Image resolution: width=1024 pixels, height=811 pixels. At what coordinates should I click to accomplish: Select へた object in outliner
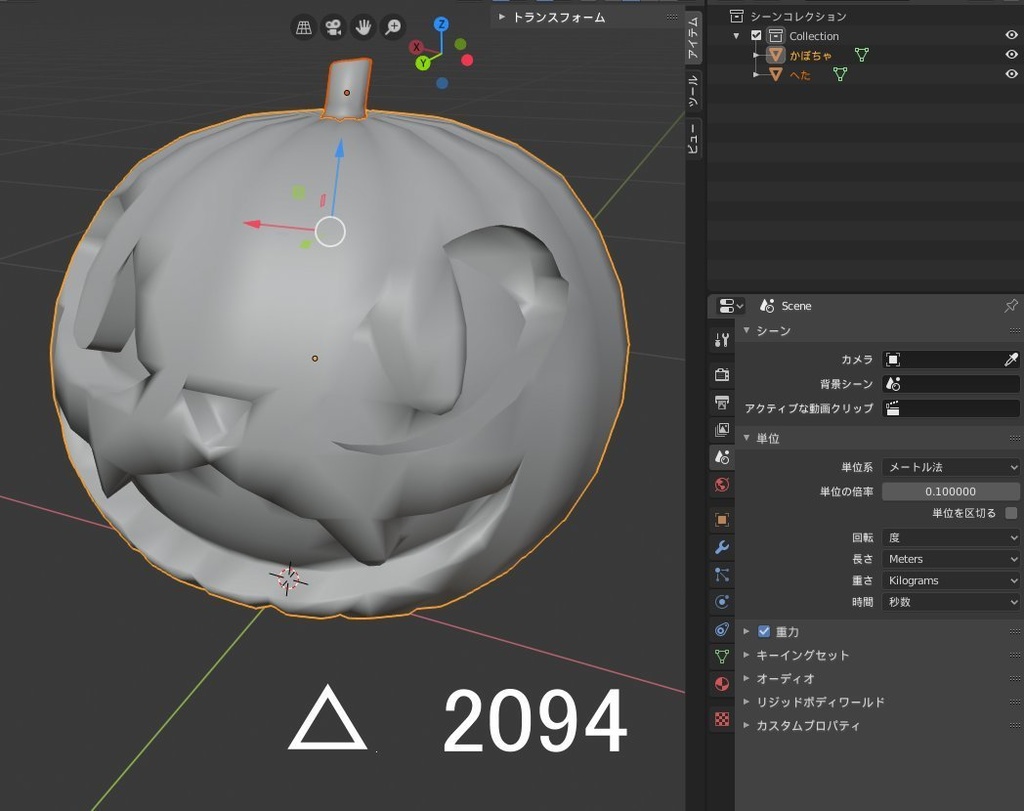(x=800, y=75)
